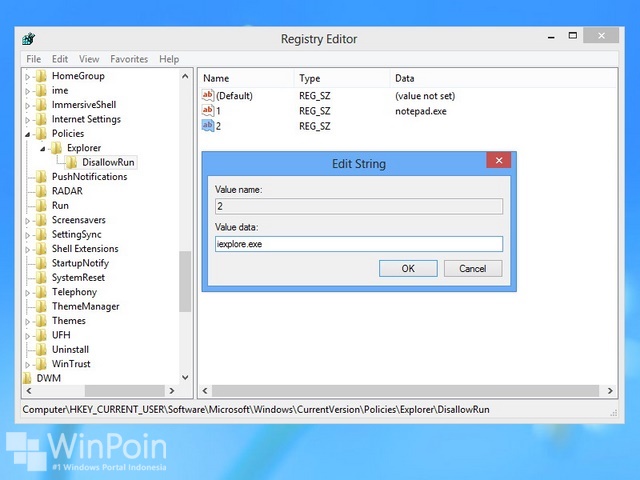Click the string icon of value 1
The width and height of the screenshot is (640, 480).
tap(208, 111)
